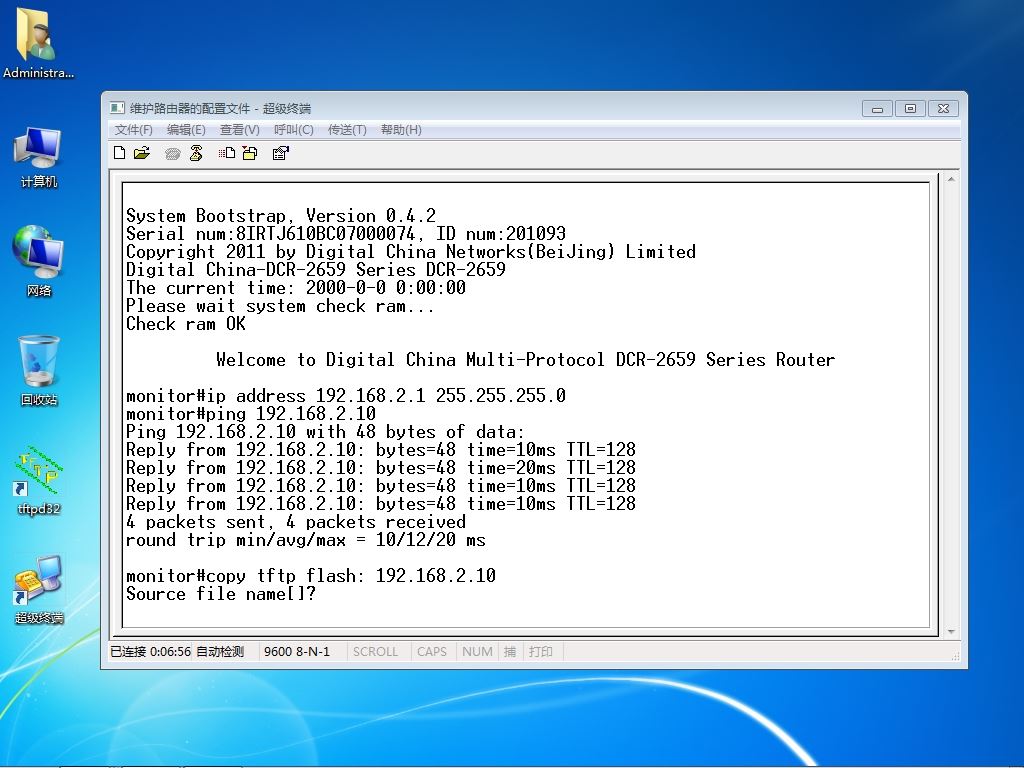
Task: Click '4 packets sent, 4 packets received' line
Action: click(296, 522)
